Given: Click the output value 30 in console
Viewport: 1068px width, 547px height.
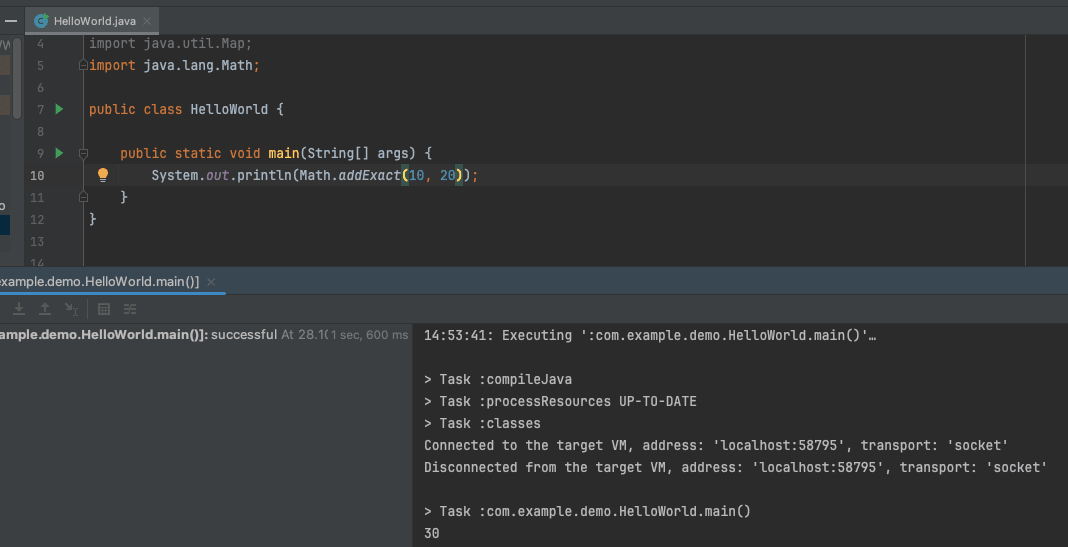Looking at the screenshot, I should coord(432,533).
